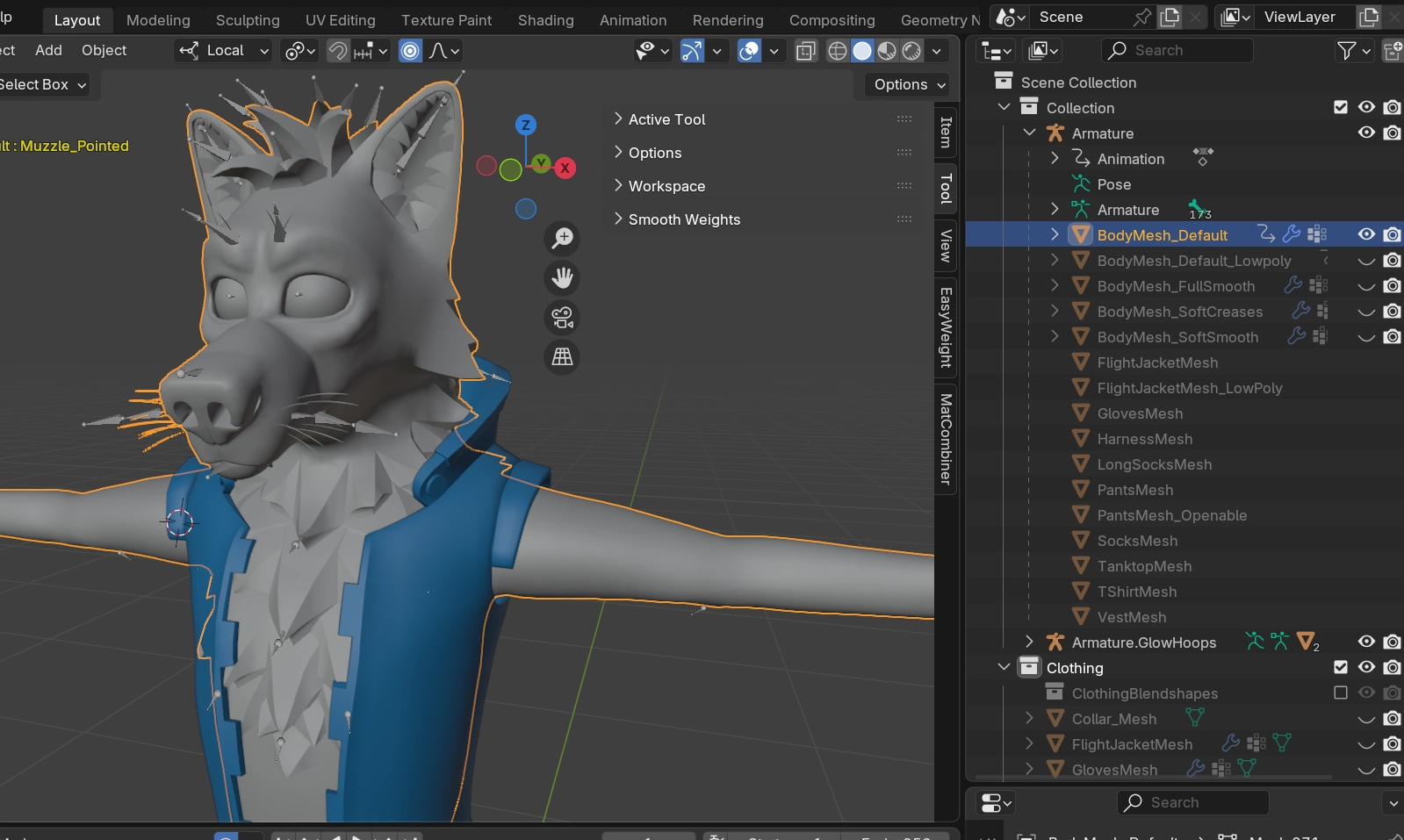Expand Armature.GlowHoops in the outliner
The height and width of the screenshot is (840, 1404).
1029,643
